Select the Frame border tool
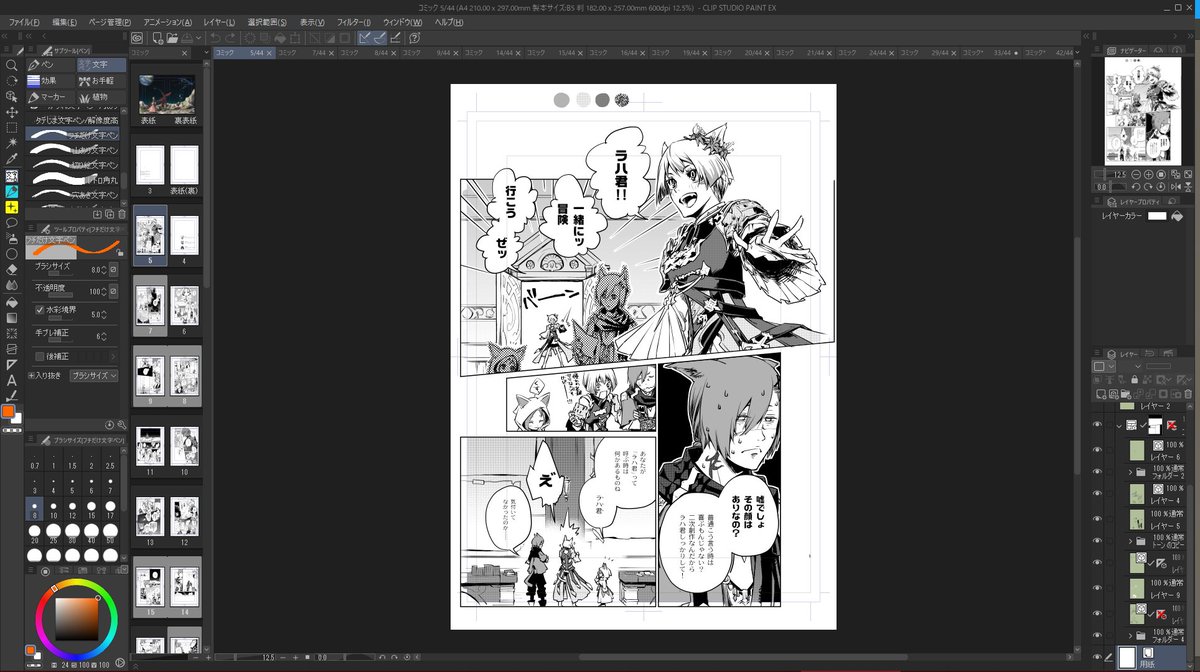Screen dimensions: 1200x672 click(x=11, y=348)
